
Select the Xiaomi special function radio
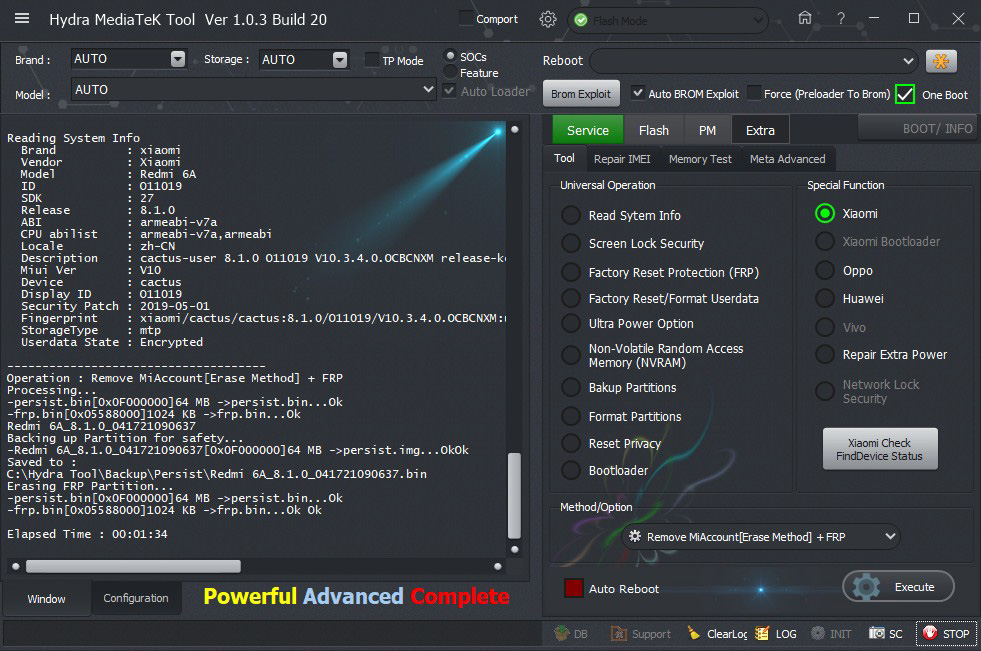pos(825,213)
